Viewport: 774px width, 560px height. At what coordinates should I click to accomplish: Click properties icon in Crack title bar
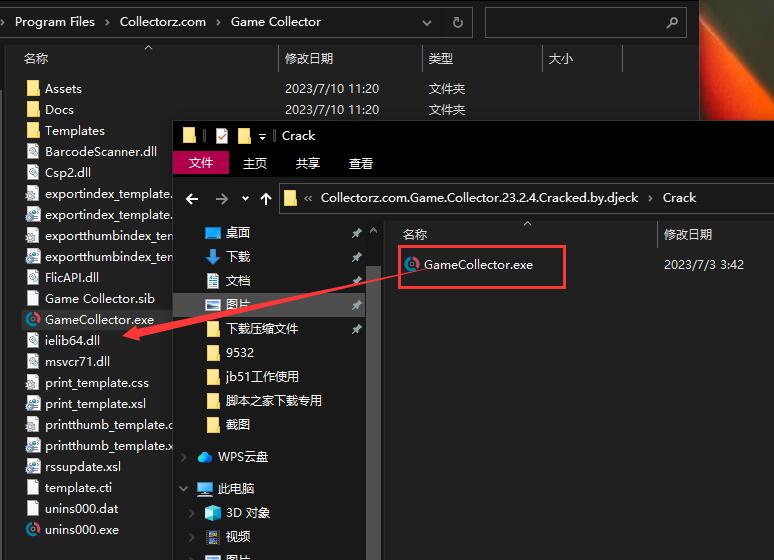(222, 135)
